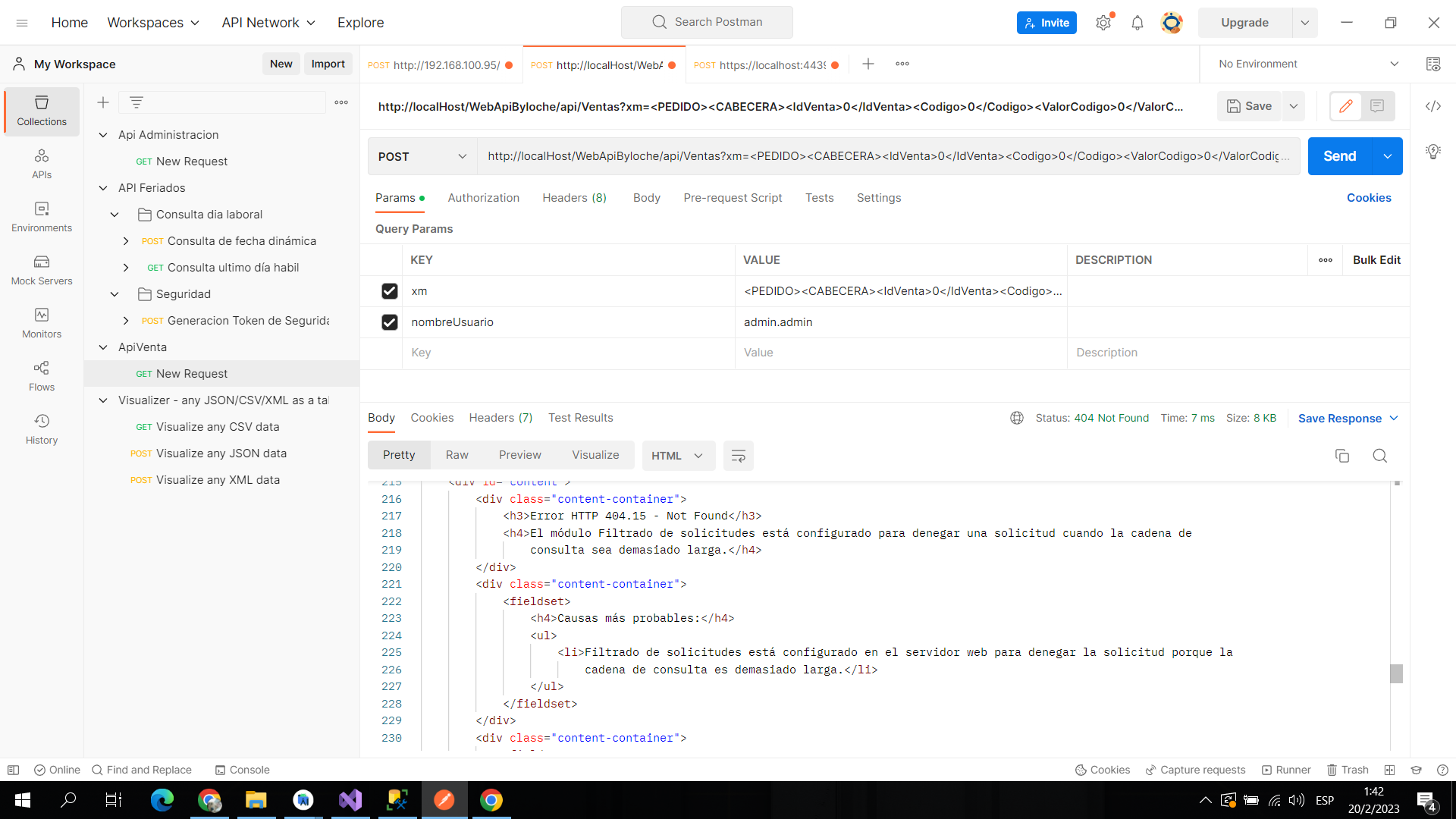Switch to the Headers (8) request tab

point(575,198)
